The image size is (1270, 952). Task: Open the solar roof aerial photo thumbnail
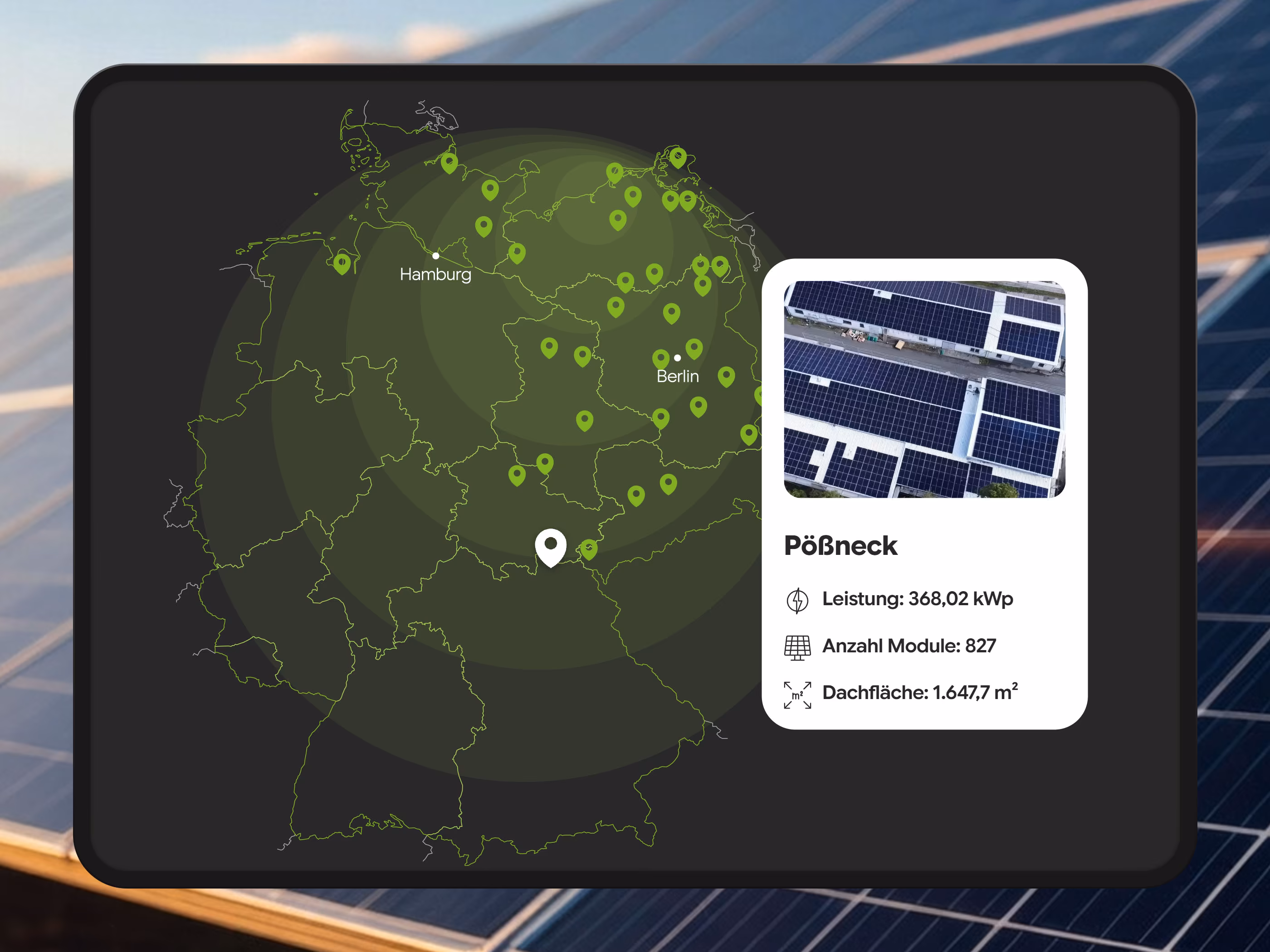pyautogui.click(x=924, y=389)
